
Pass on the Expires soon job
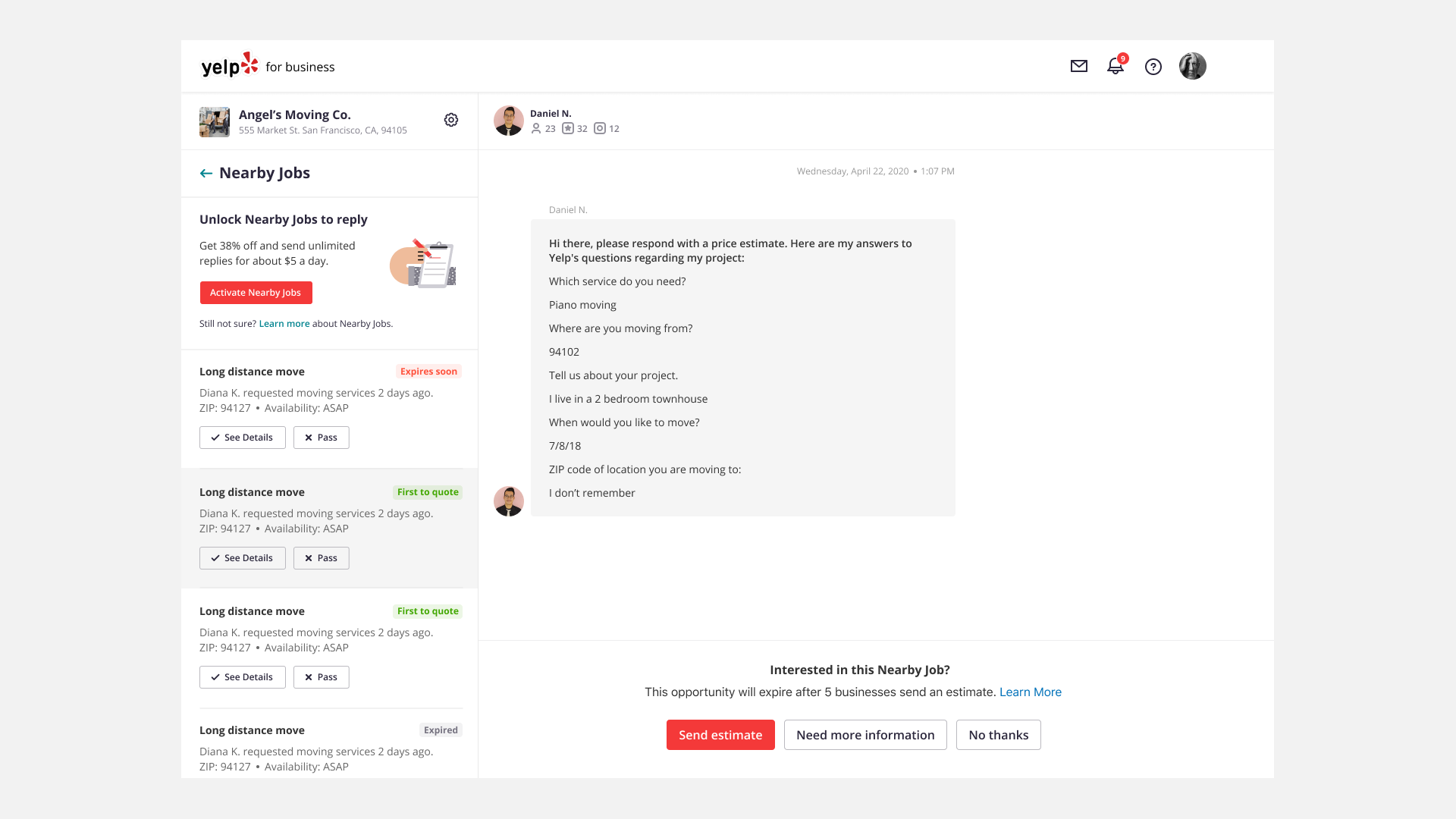coord(321,438)
